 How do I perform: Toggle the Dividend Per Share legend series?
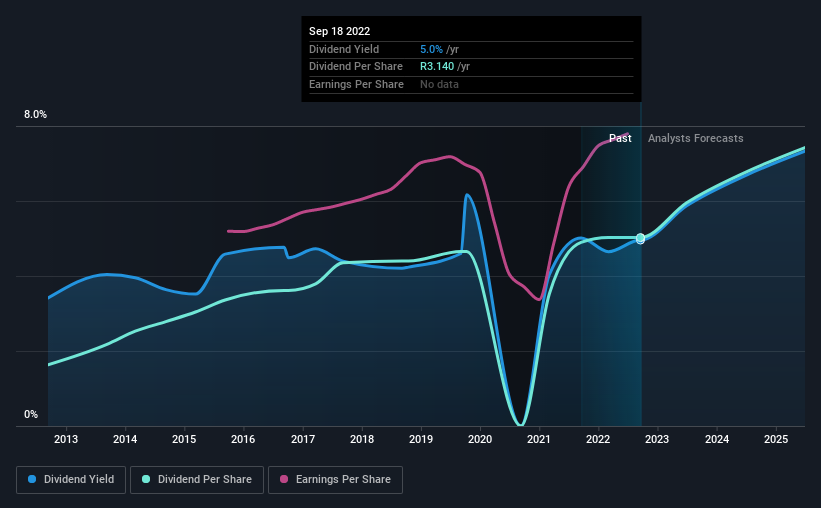[197, 480]
